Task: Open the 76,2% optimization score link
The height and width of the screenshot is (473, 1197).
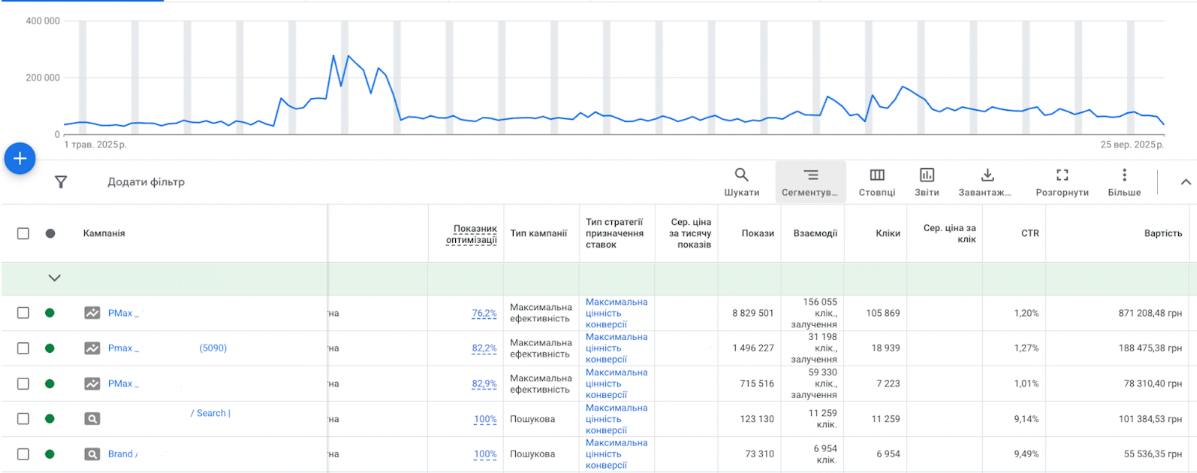Action: point(484,313)
